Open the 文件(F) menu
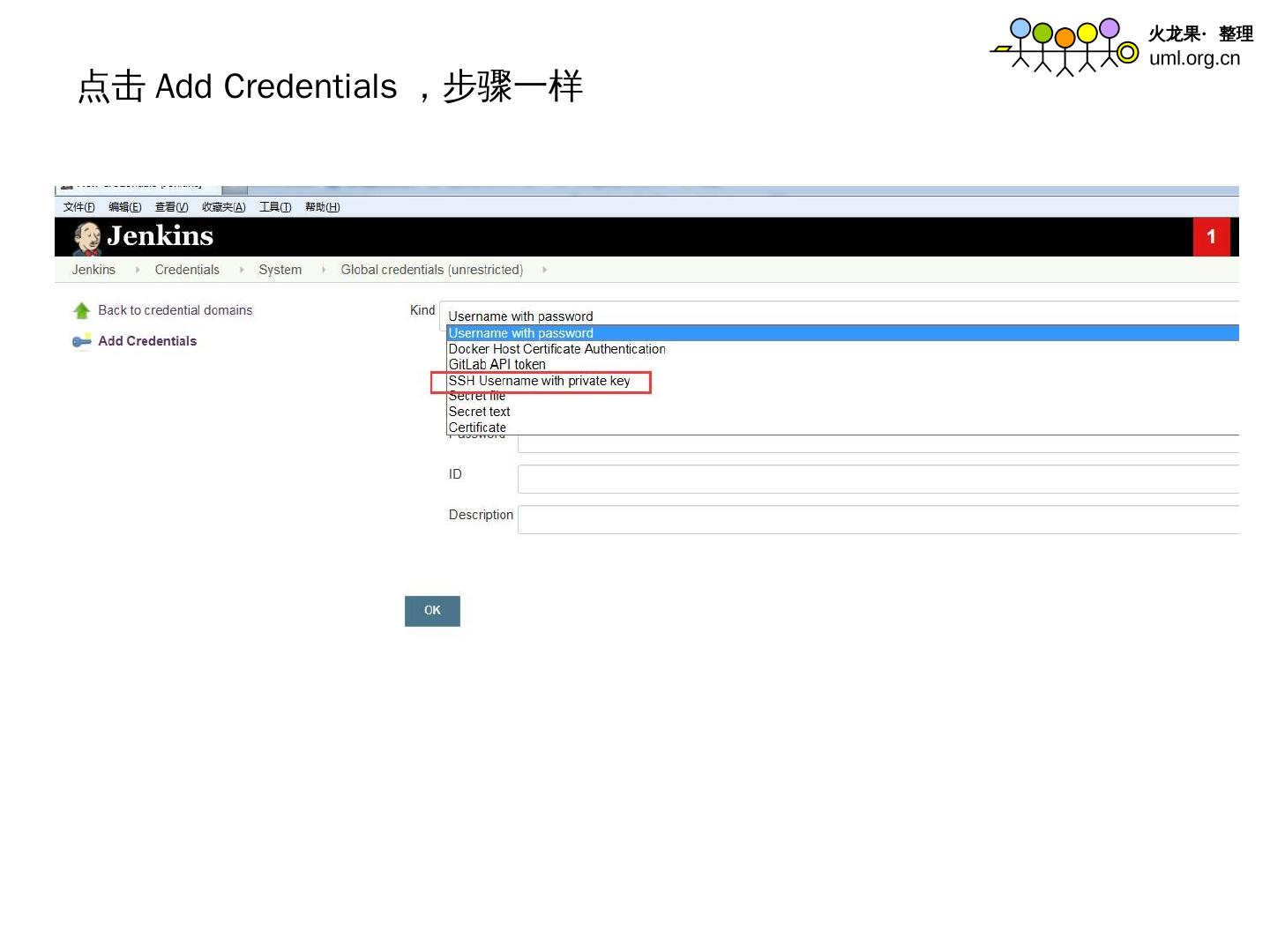 79,207
